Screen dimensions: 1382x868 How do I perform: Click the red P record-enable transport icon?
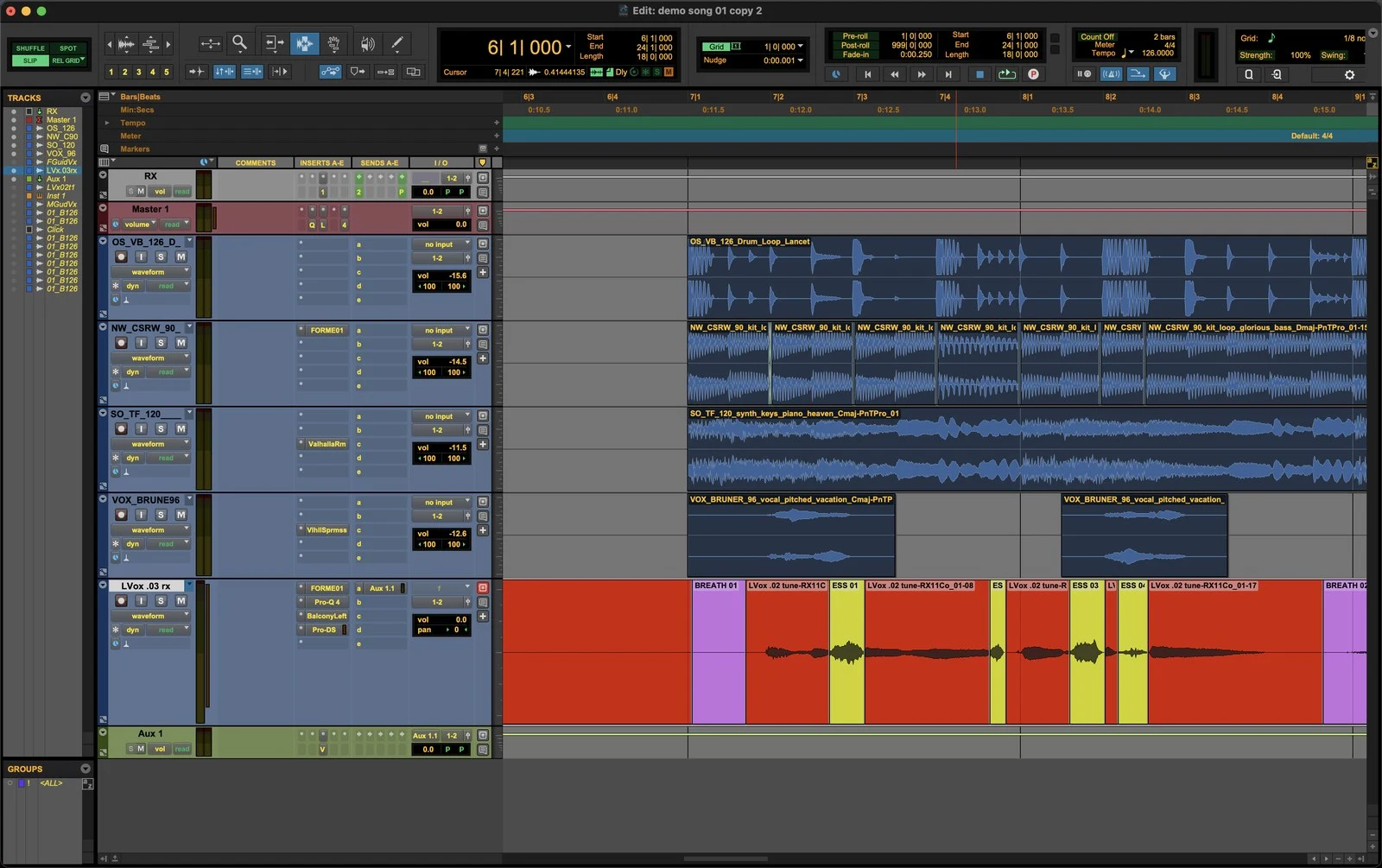point(1033,74)
